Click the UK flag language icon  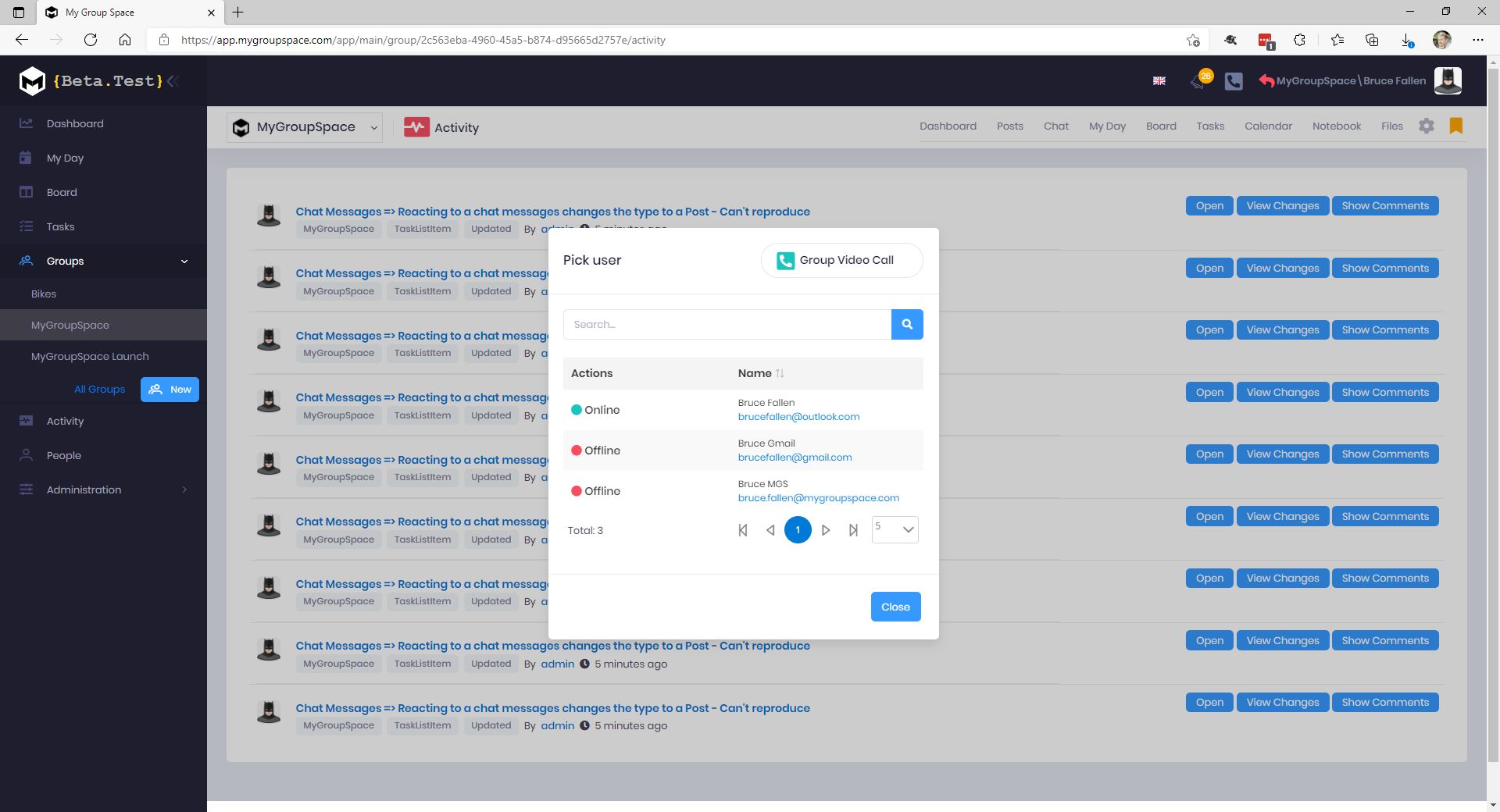pyautogui.click(x=1159, y=81)
